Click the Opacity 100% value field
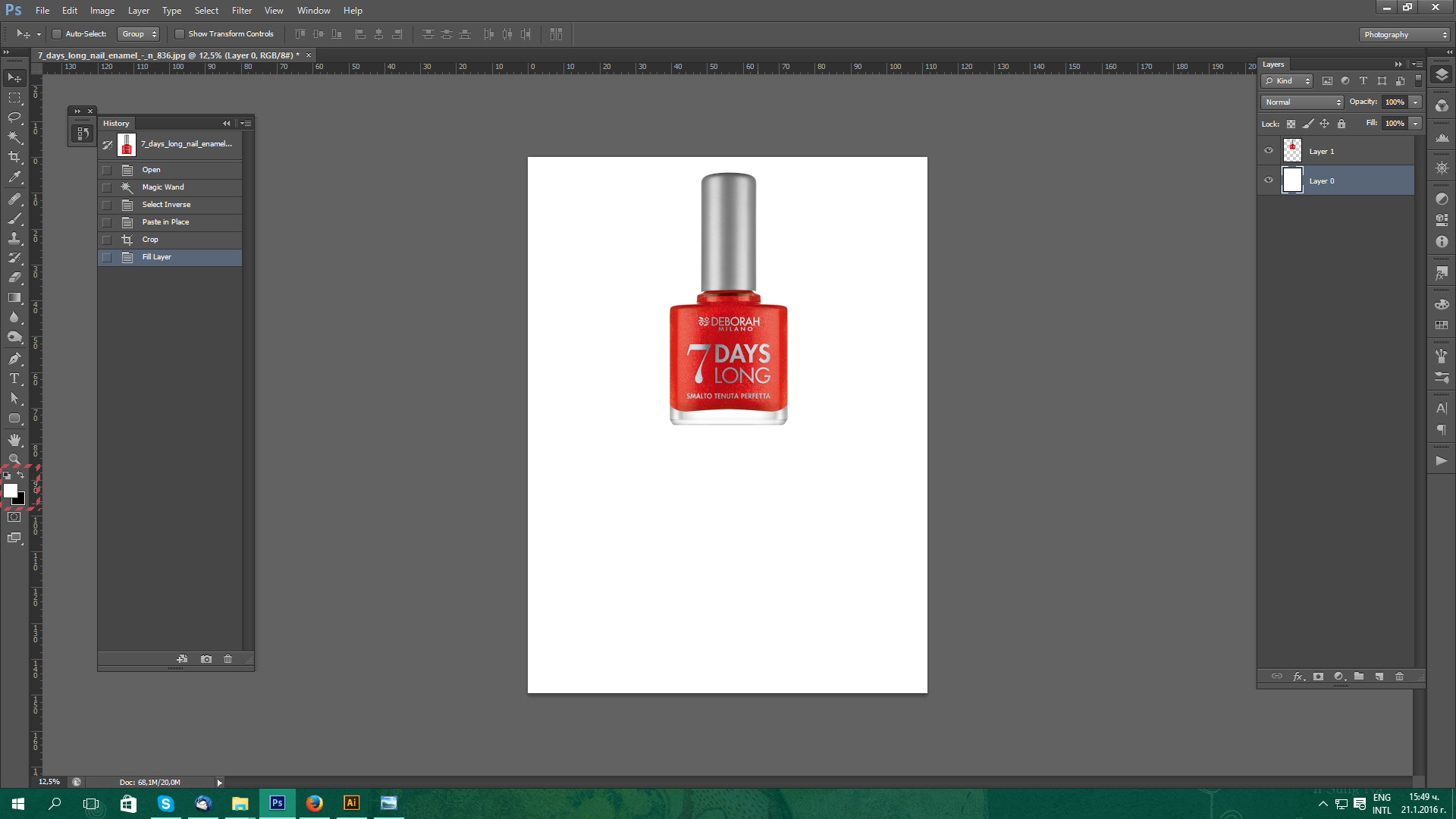 coord(1395,102)
